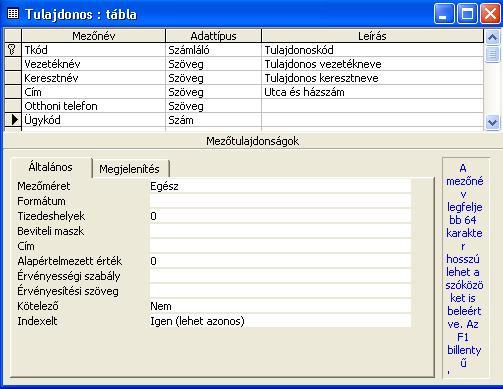Click the Adattípus column header
The width and height of the screenshot is (503, 389).
tap(213, 36)
